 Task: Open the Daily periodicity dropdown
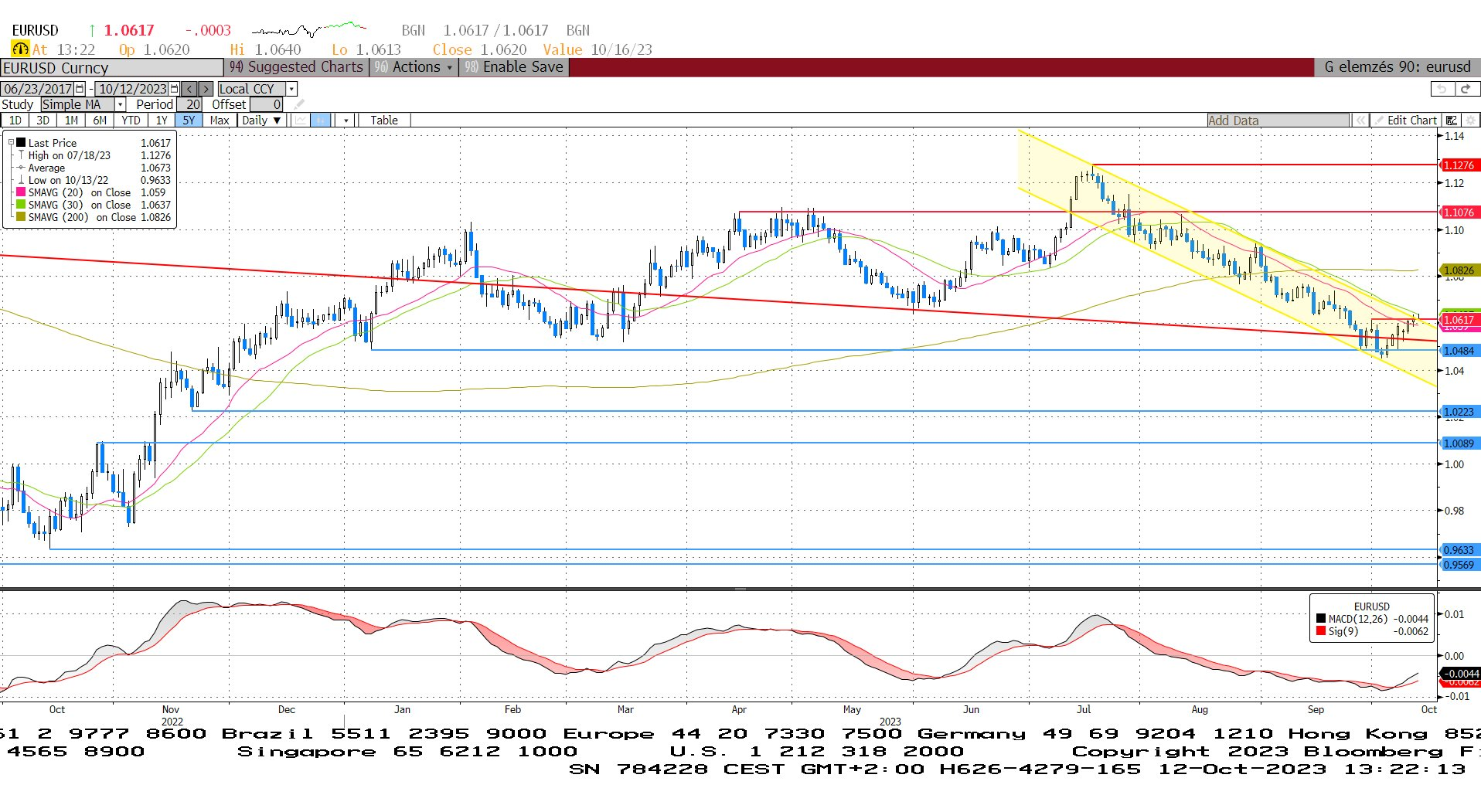pos(261,121)
